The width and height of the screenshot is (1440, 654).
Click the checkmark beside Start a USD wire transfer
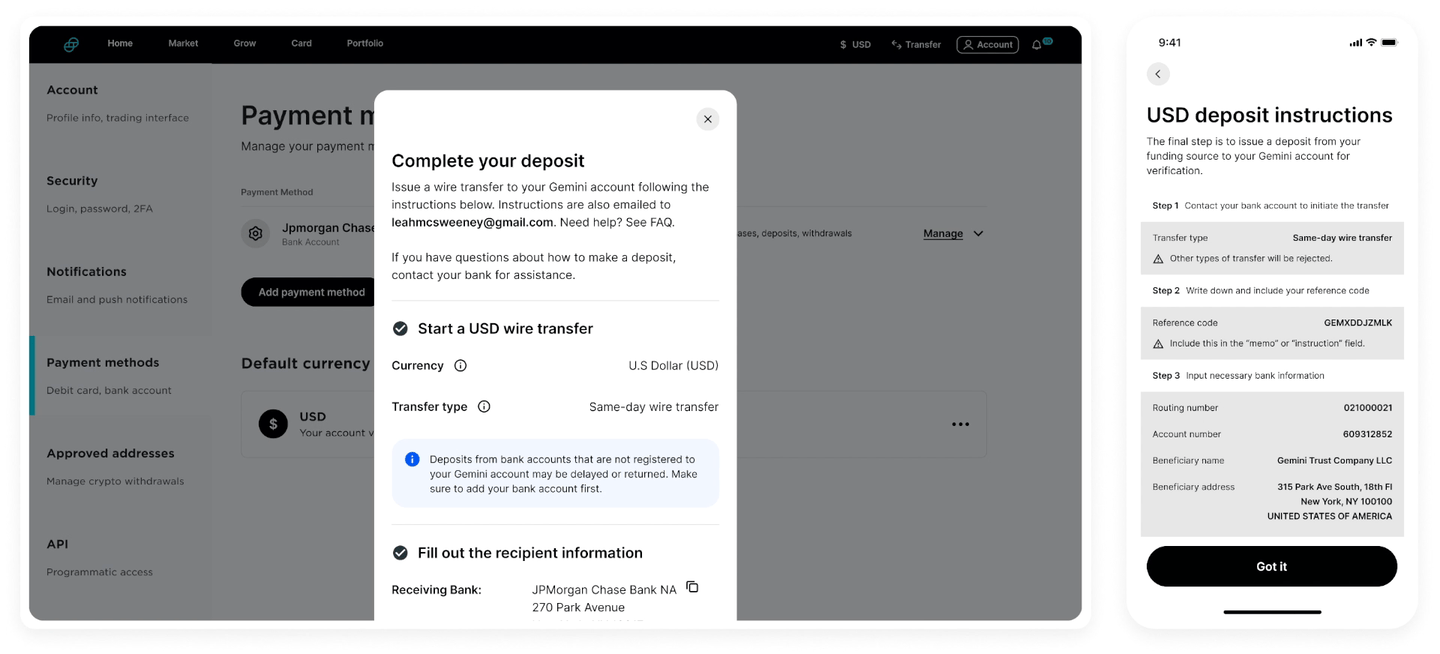[x=400, y=329]
